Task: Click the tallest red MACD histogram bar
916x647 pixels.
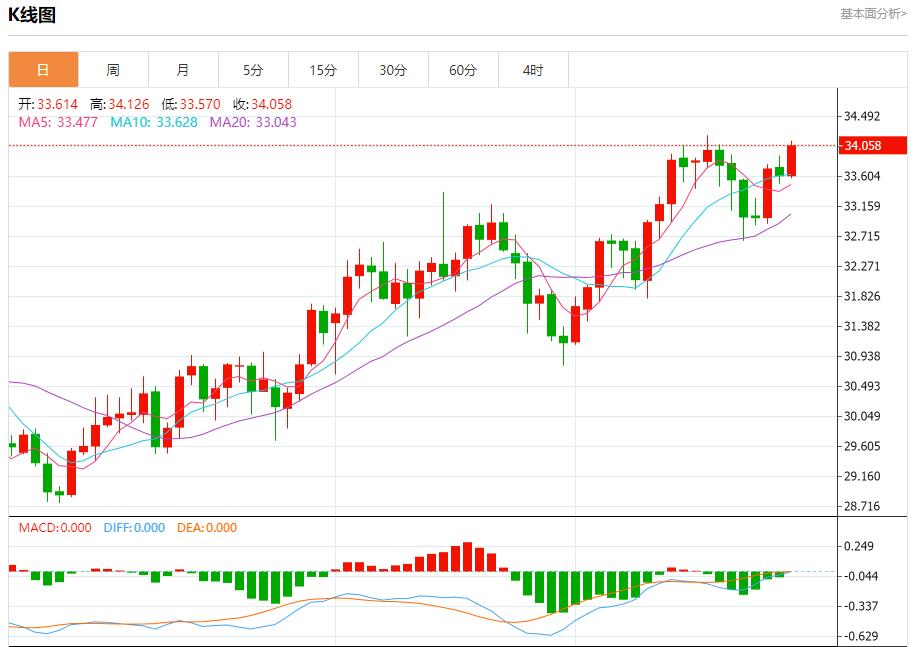Action: [x=467, y=557]
